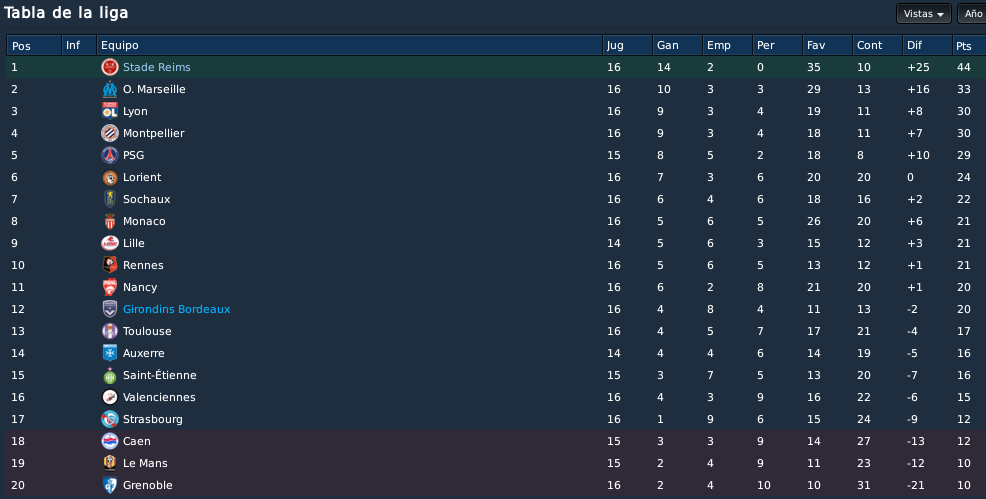
Task: Select the Toulouse table row
Action: click(x=496, y=331)
